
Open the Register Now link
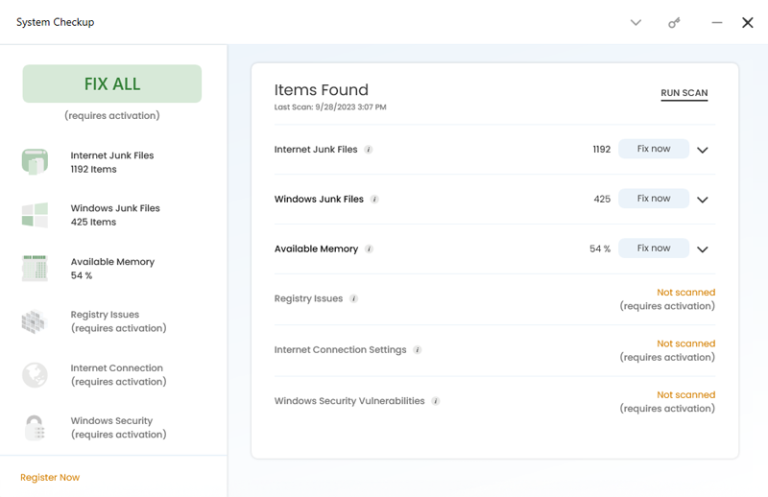pyautogui.click(x=50, y=477)
